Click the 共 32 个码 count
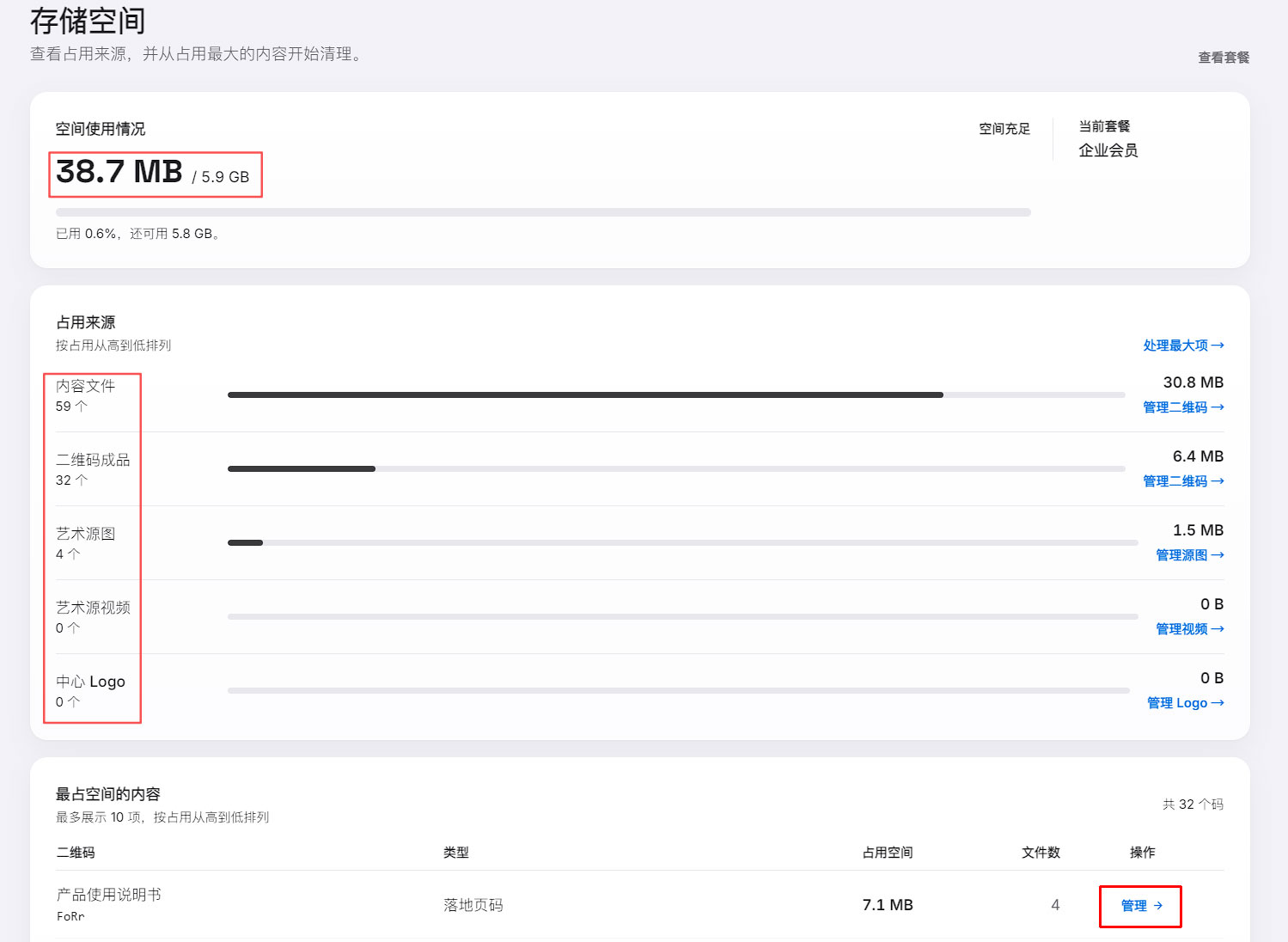 coord(1193,804)
